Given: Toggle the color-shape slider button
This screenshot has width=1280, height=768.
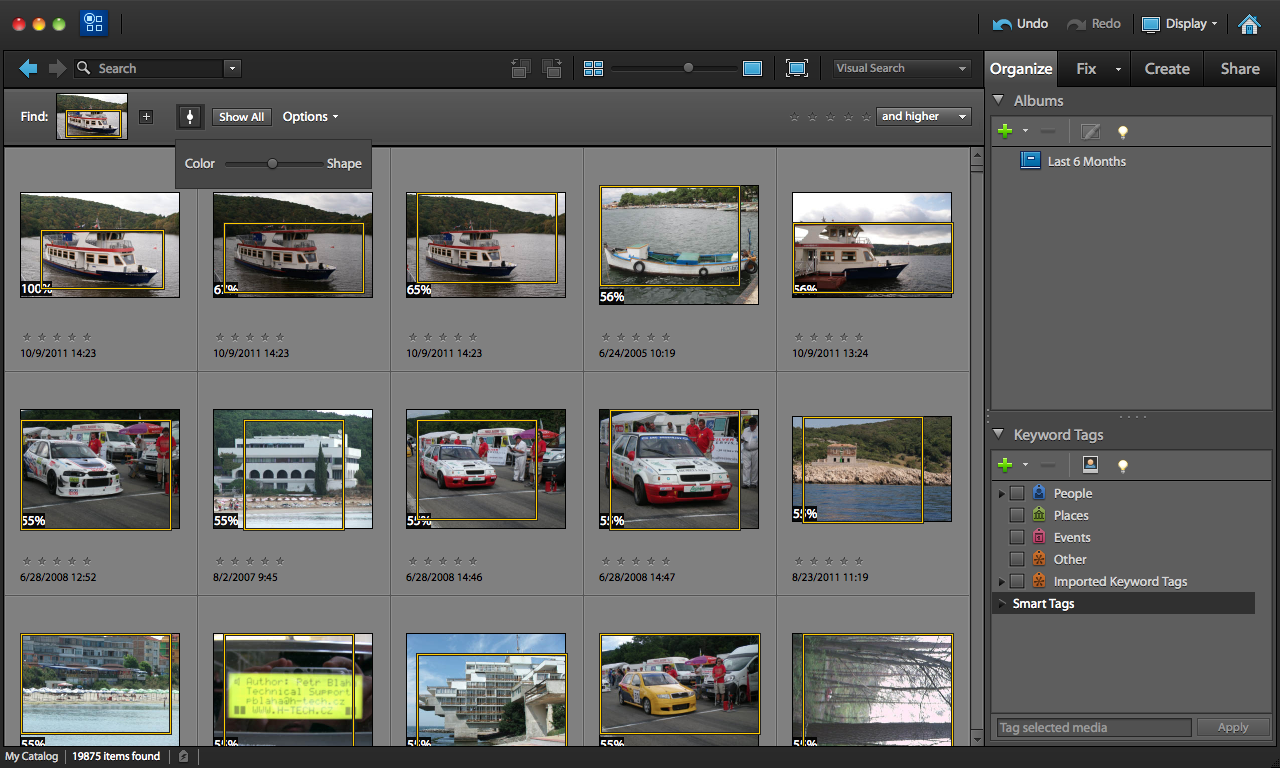Looking at the screenshot, I should 189,117.
